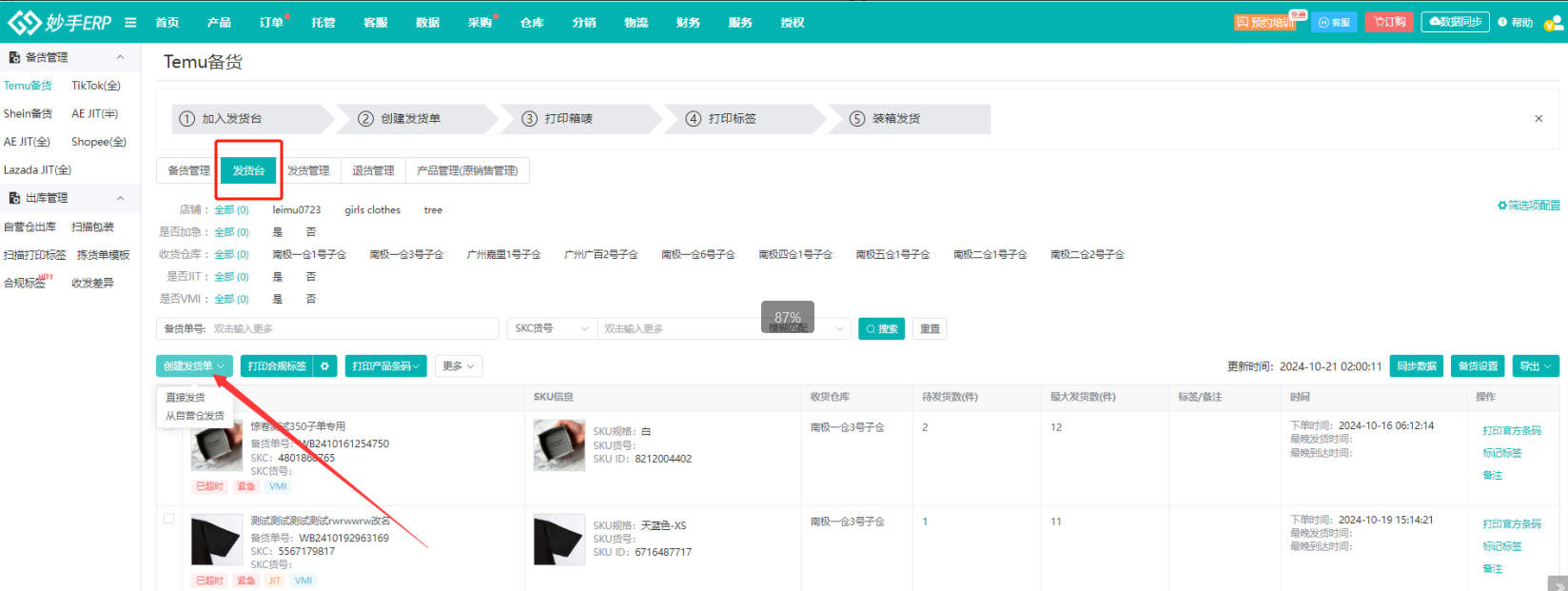This screenshot has width=1568, height=591.
Task: Switch to the 退货管理 tab
Action: [373, 171]
